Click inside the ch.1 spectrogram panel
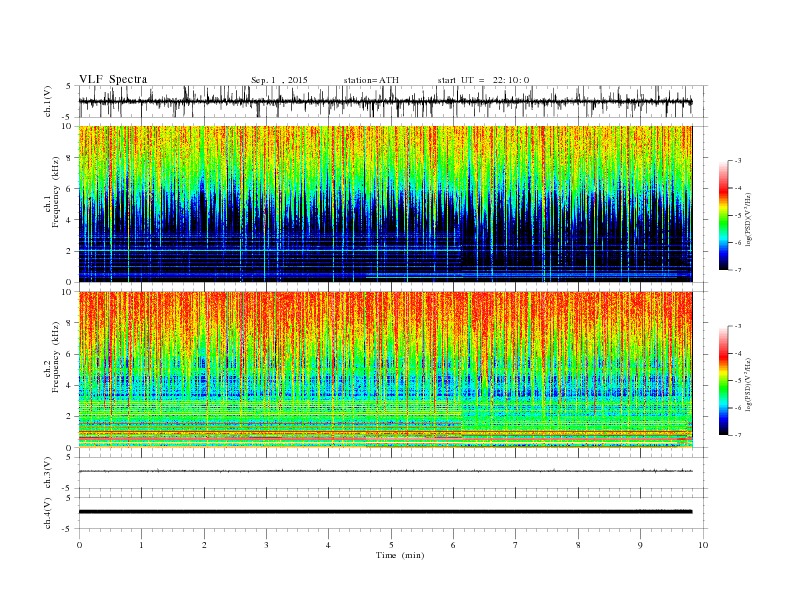The width and height of the screenshot is (792, 612). click(x=386, y=204)
